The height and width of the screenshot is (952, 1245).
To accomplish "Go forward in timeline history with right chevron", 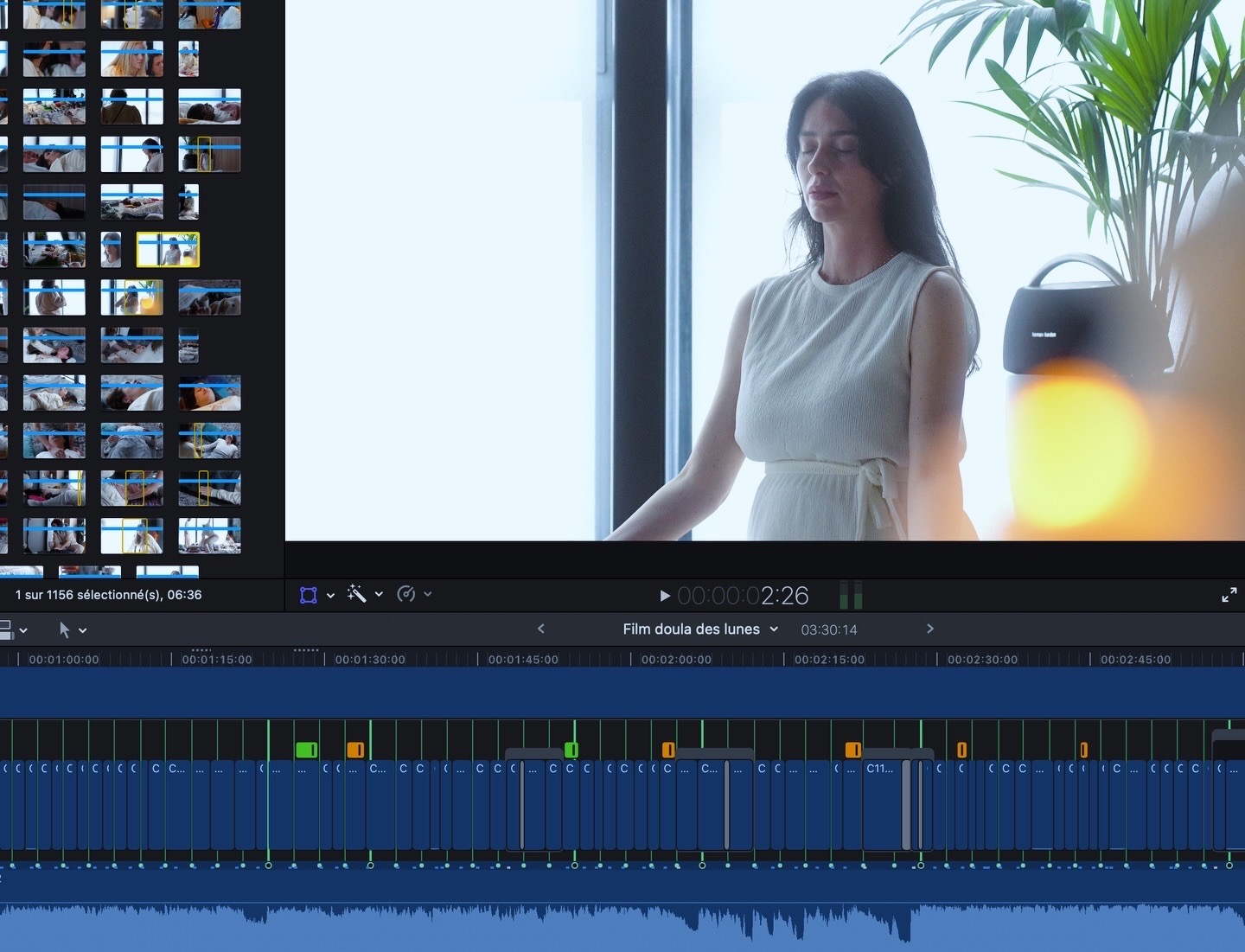I will click(x=930, y=629).
